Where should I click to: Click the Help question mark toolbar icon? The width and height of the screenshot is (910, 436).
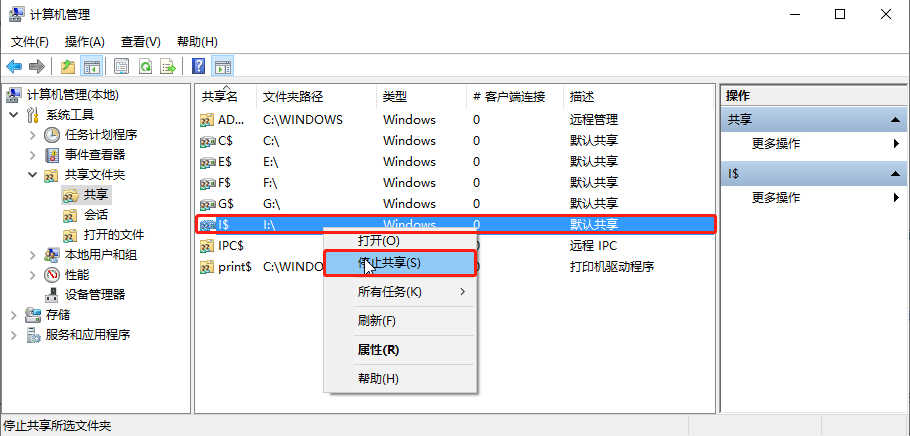[x=198, y=67]
